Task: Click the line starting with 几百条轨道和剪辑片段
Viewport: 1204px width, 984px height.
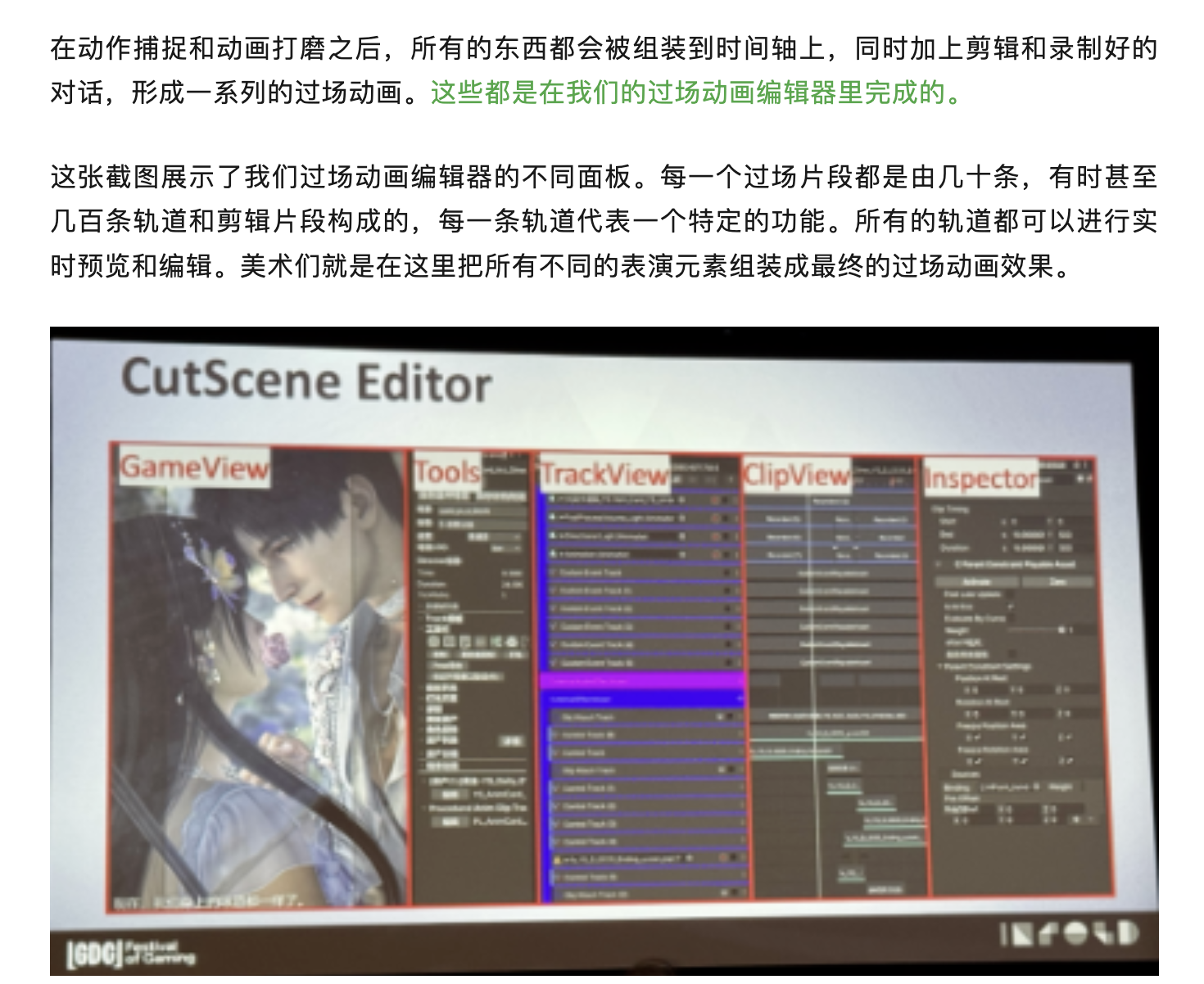Action: 604,221
